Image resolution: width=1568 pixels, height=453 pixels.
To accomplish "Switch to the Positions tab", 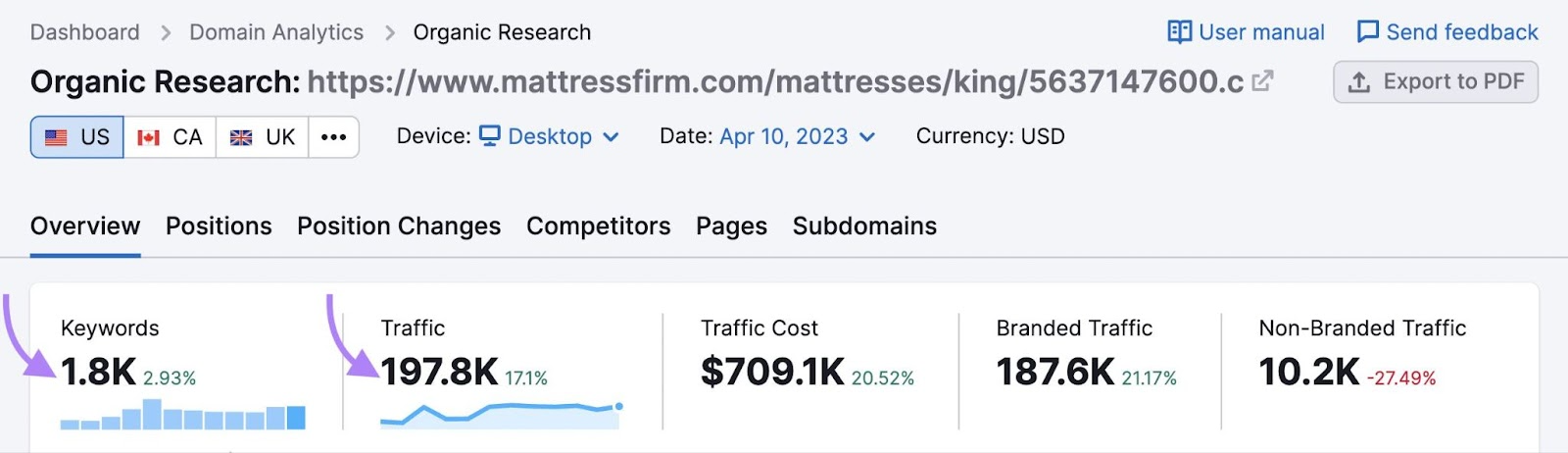I will [x=219, y=226].
